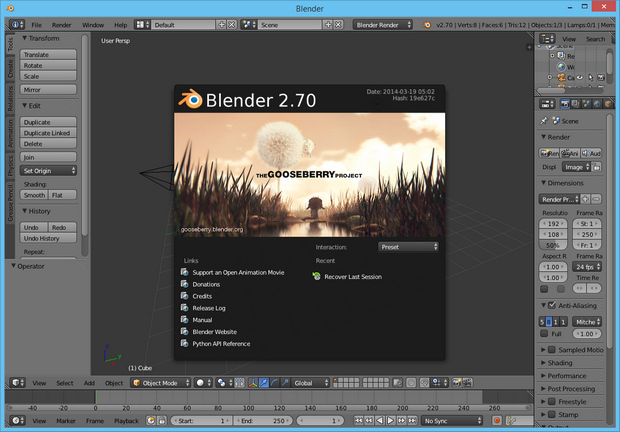Open the File menu
620x432 pixels.
click(x=36, y=25)
